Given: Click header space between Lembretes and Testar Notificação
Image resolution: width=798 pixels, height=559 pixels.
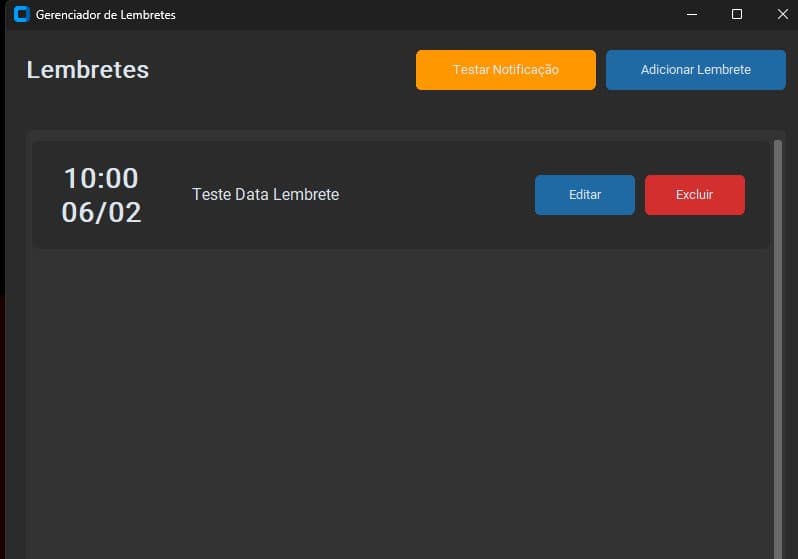Looking at the screenshot, I should [x=280, y=70].
